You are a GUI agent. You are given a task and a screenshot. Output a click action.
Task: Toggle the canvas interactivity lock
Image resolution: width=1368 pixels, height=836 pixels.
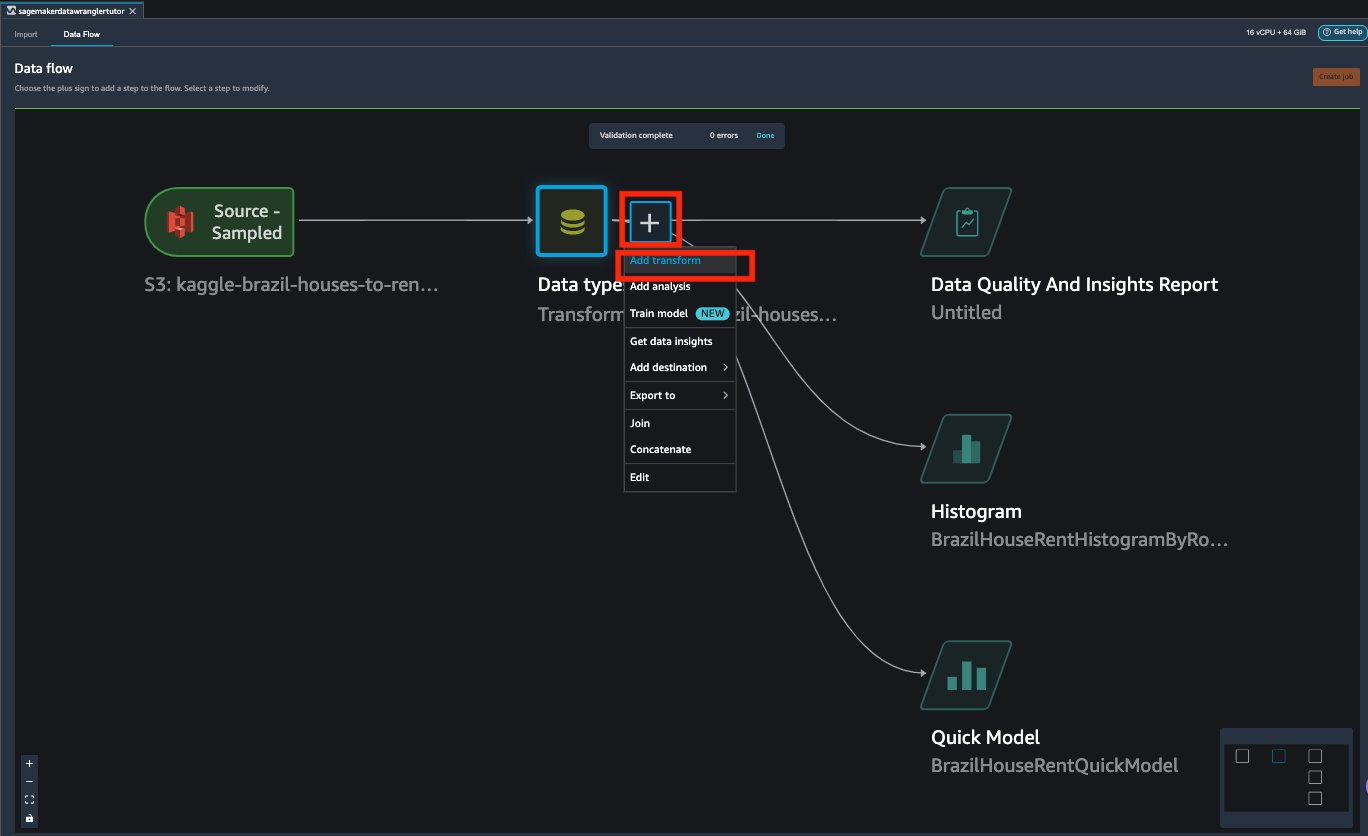[x=29, y=818]
